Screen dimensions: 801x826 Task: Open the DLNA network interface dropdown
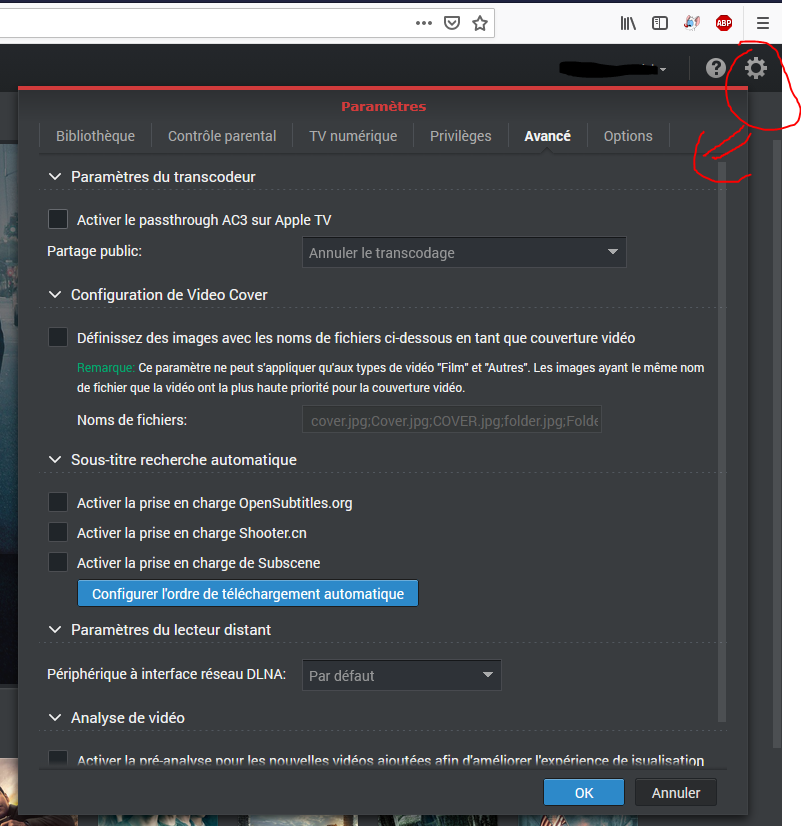click(401, 675)
